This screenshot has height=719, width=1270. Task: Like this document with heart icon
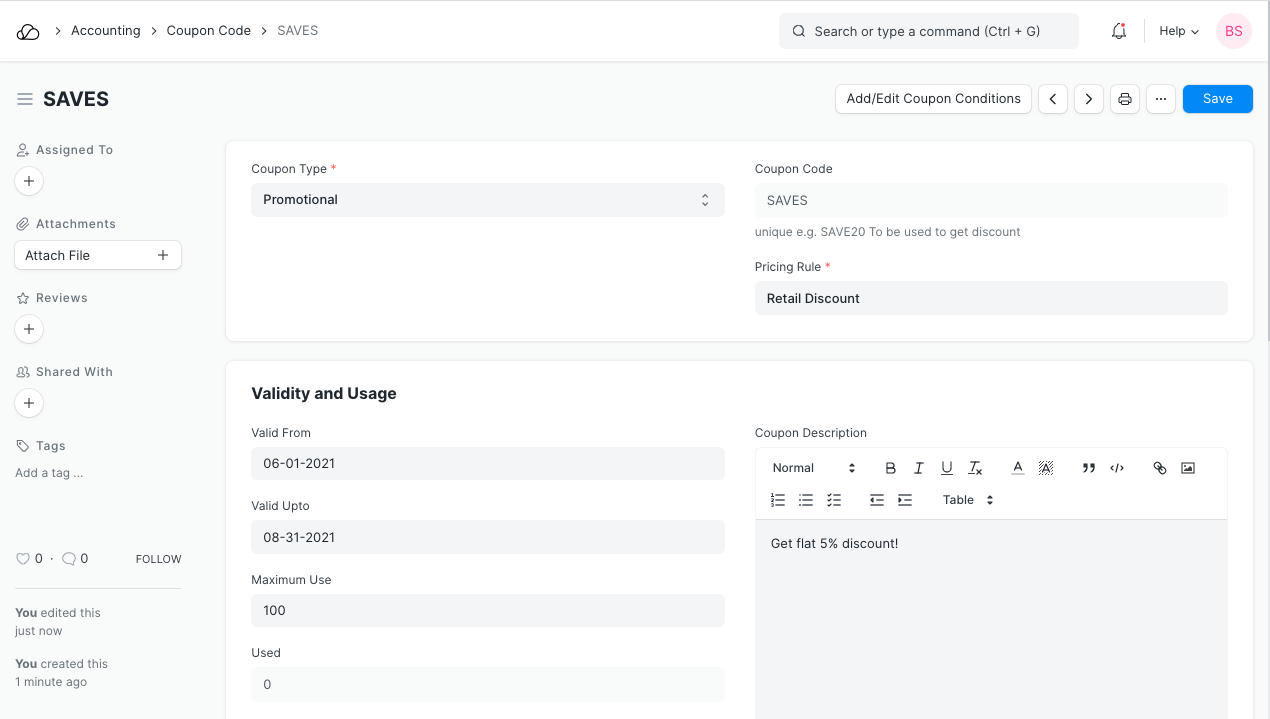click(x=23, y=559)
